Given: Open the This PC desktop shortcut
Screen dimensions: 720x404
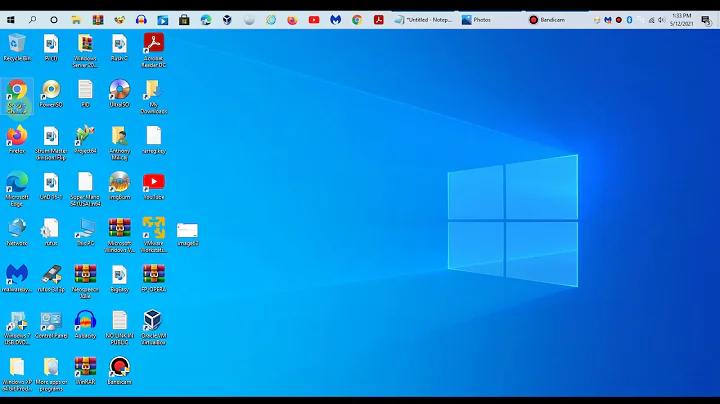Looking at the screenshot, I should pyautogui.click(x=85, y=232).
